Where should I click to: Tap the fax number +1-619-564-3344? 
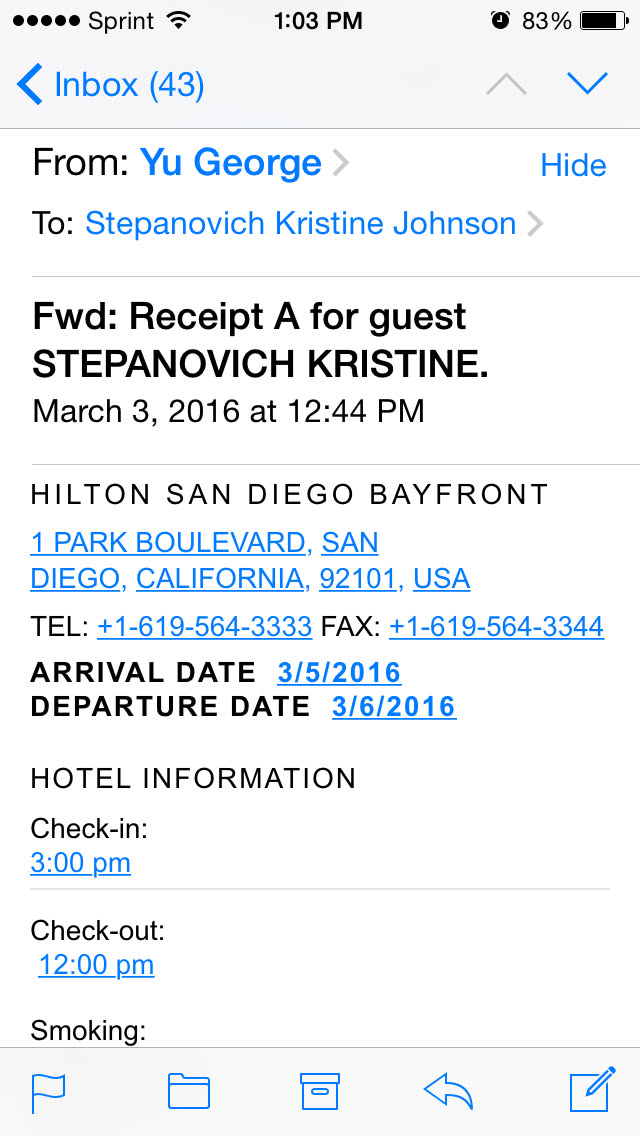coord(496,627)
